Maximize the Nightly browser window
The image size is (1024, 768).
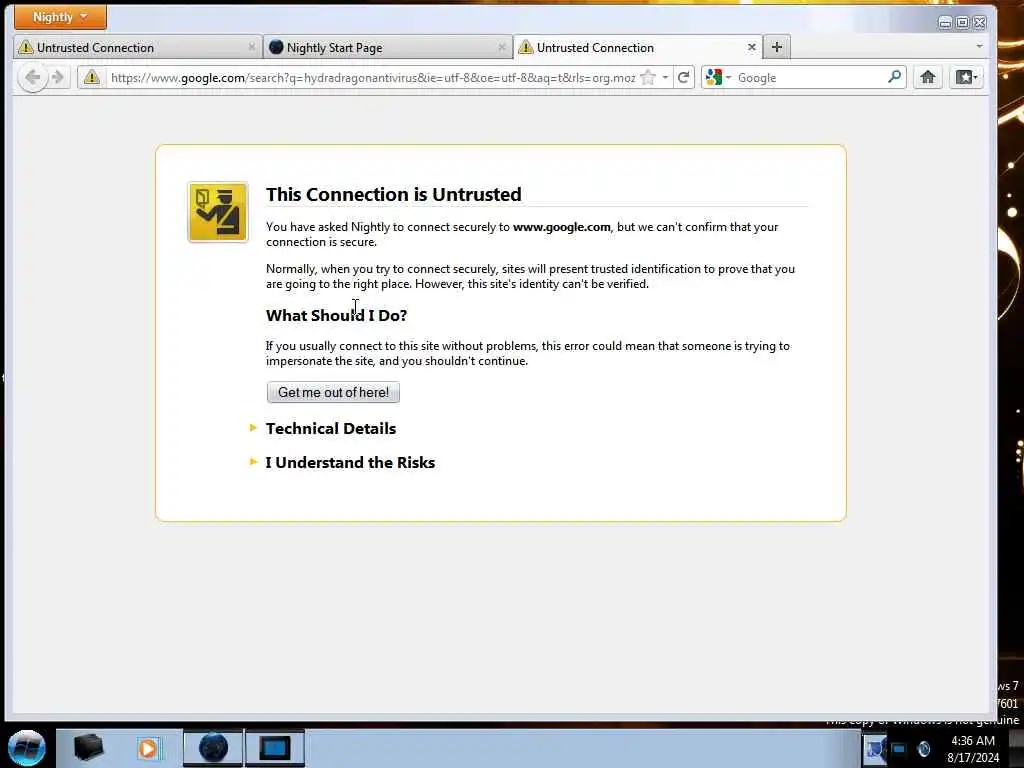click(962, 23)
